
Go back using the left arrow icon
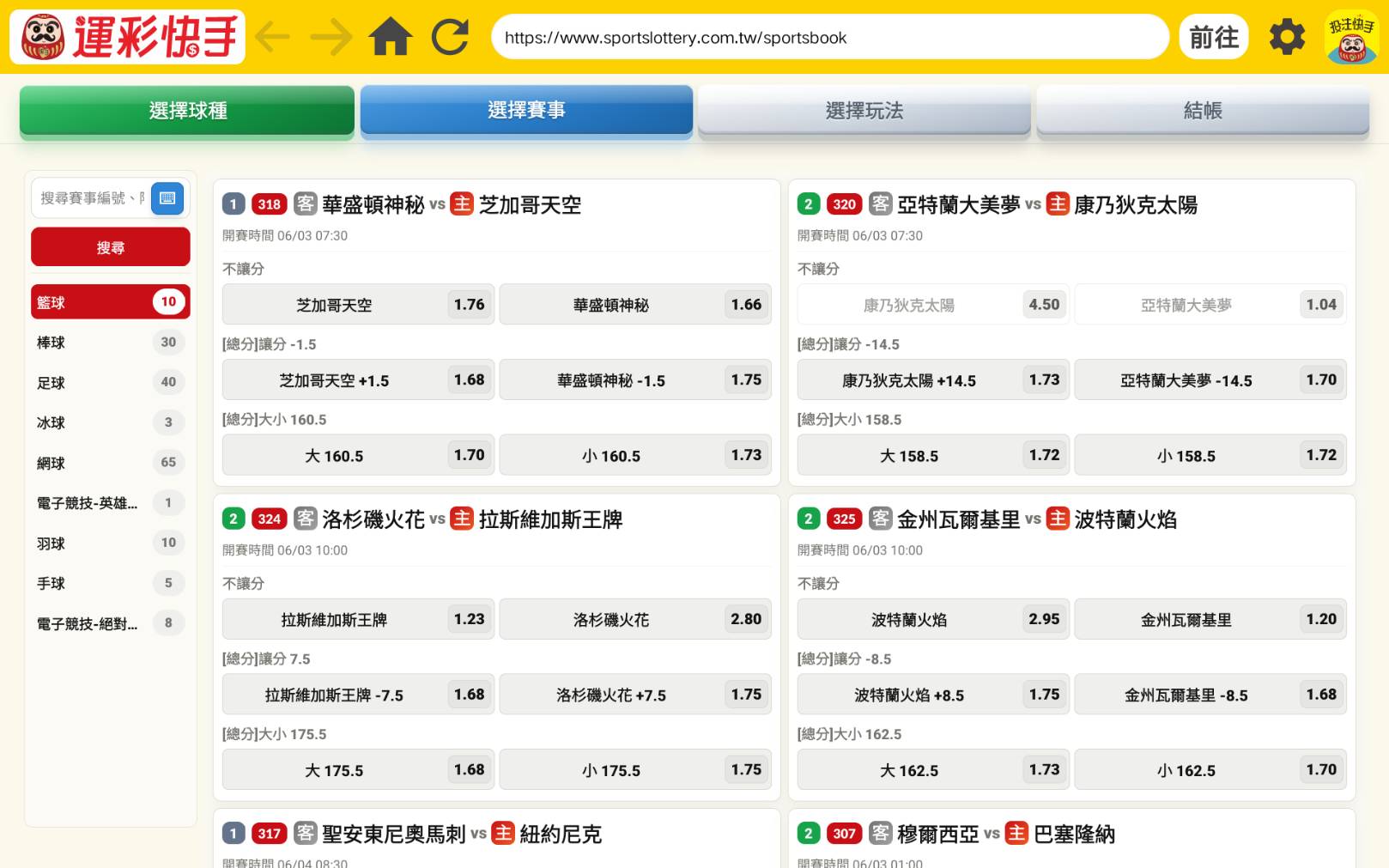(273, 37)
